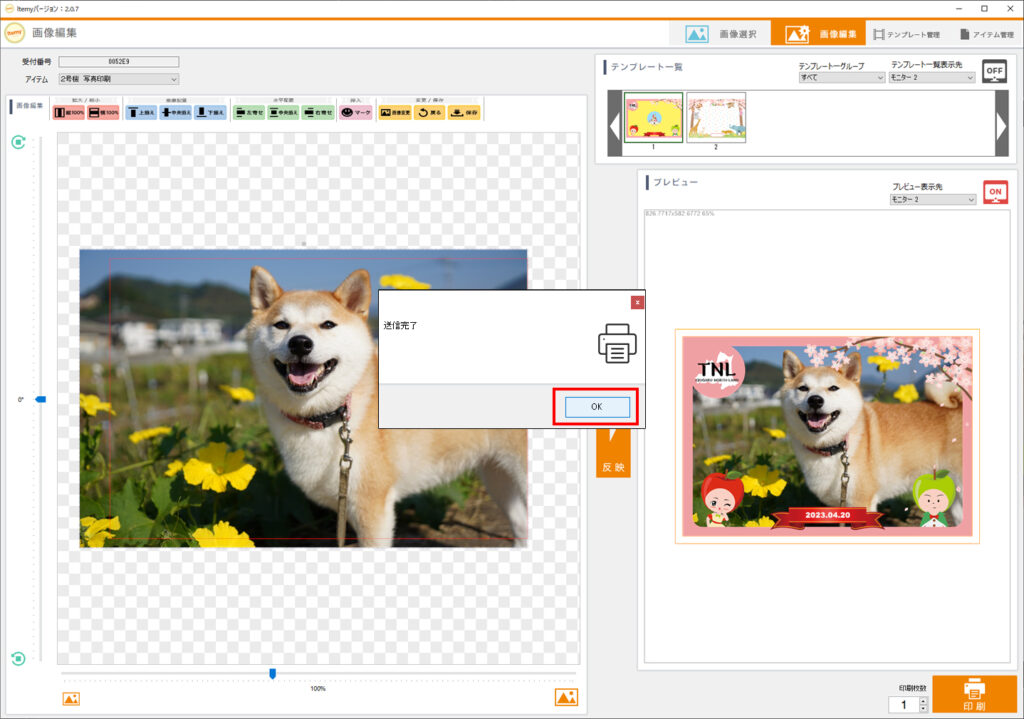
Task: Save the edit with 保存 button
Action: point(464,113)
